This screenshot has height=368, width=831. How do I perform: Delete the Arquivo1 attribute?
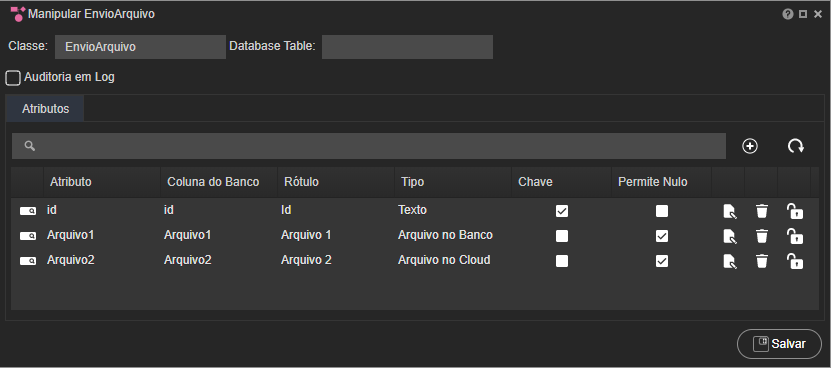coord(762,236)
